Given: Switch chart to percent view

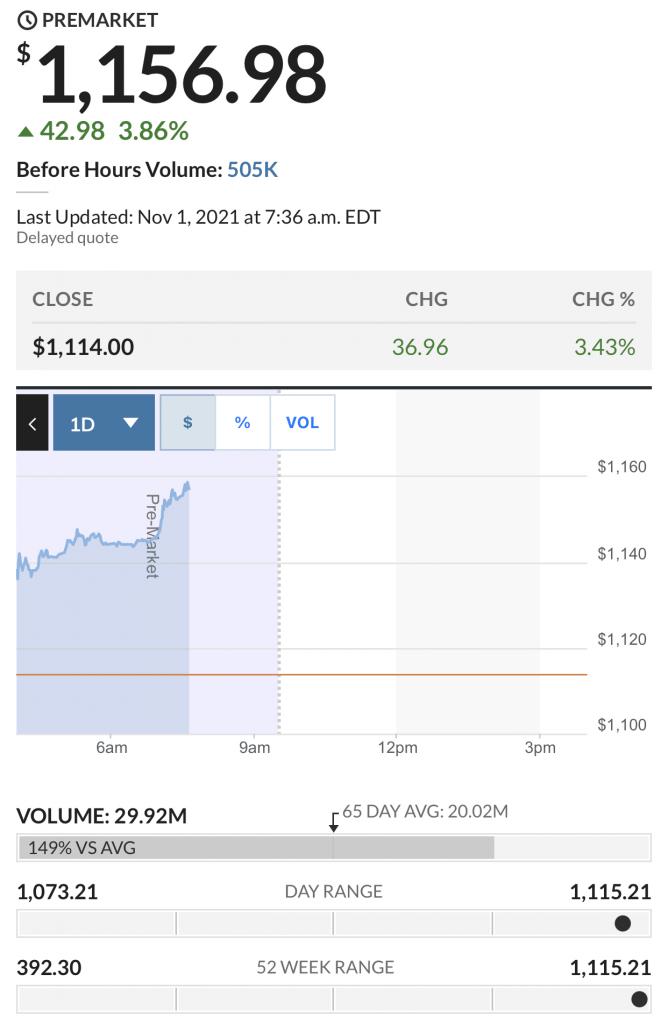Looking at the screenshot, I should click(242, 423).
